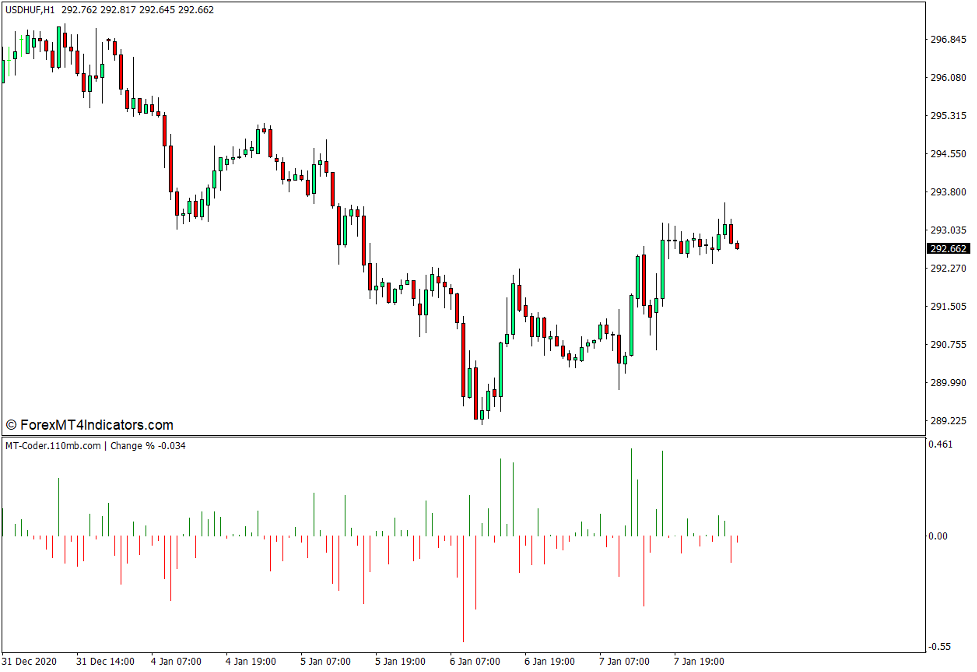
Task: Click the highlighted 292.662 current price tag
Action: click(x=947, y=247)
